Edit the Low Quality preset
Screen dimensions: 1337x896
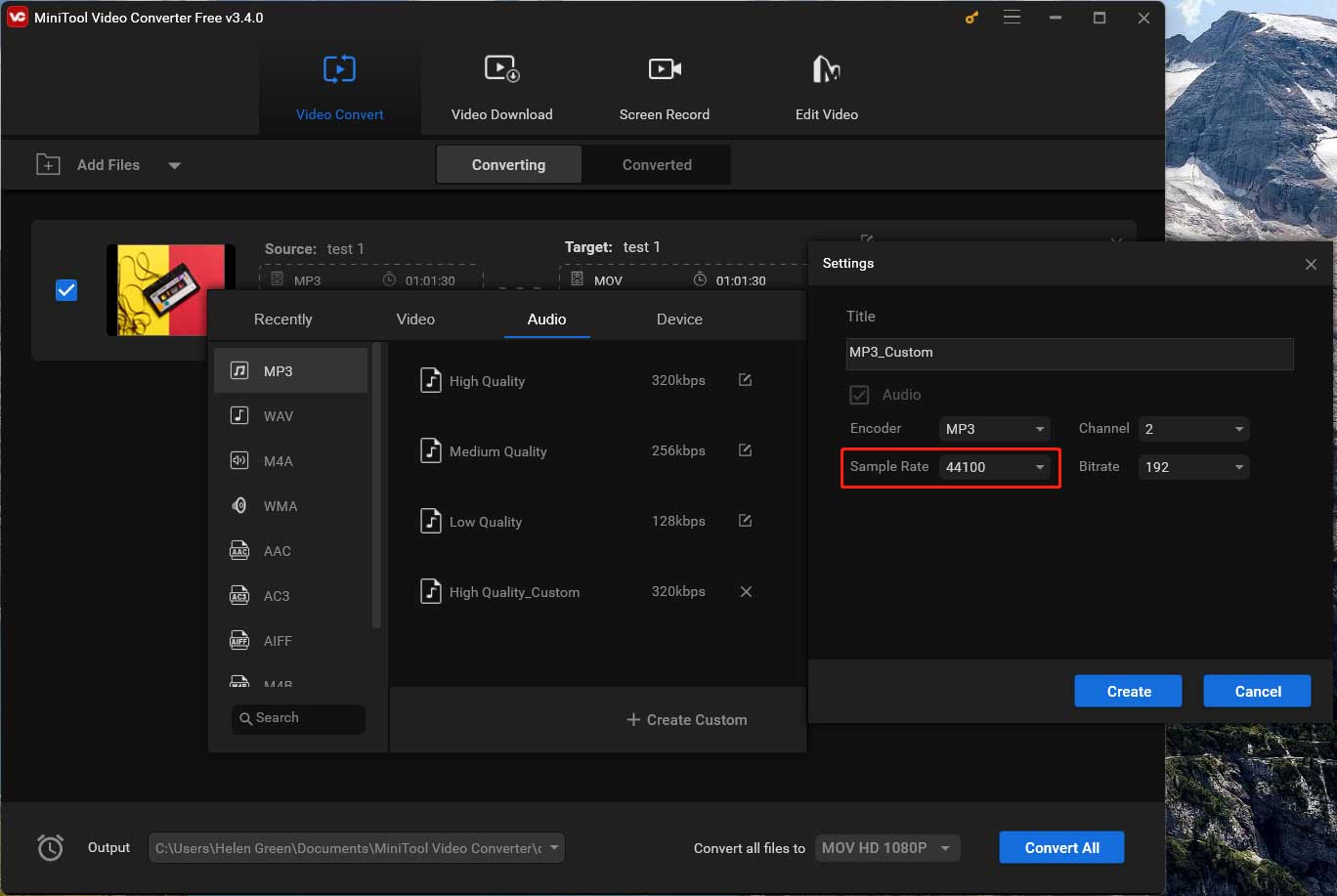pyautogui.click(x=745, y=521)
